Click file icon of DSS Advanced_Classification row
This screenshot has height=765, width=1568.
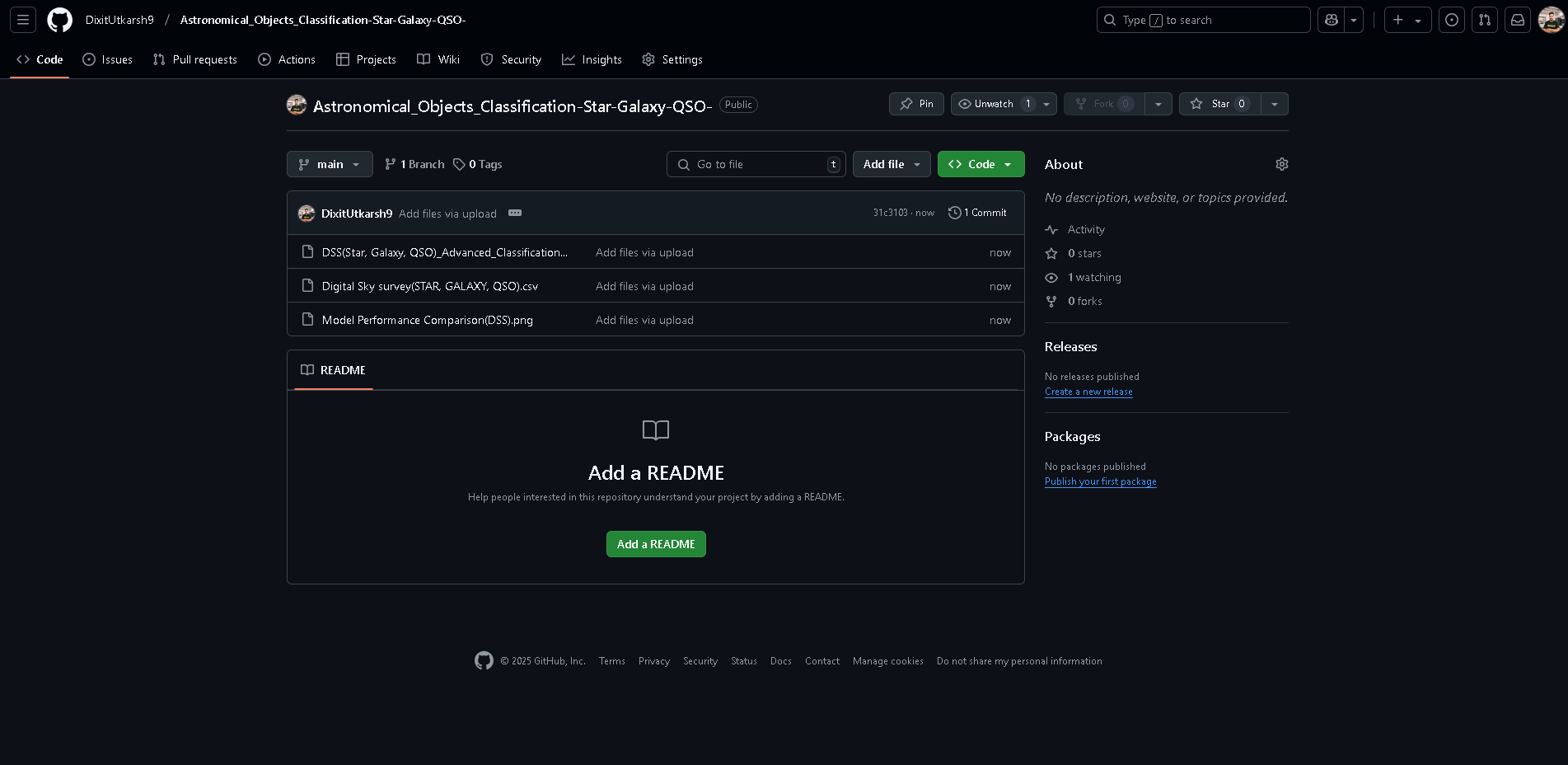[307, 251]
